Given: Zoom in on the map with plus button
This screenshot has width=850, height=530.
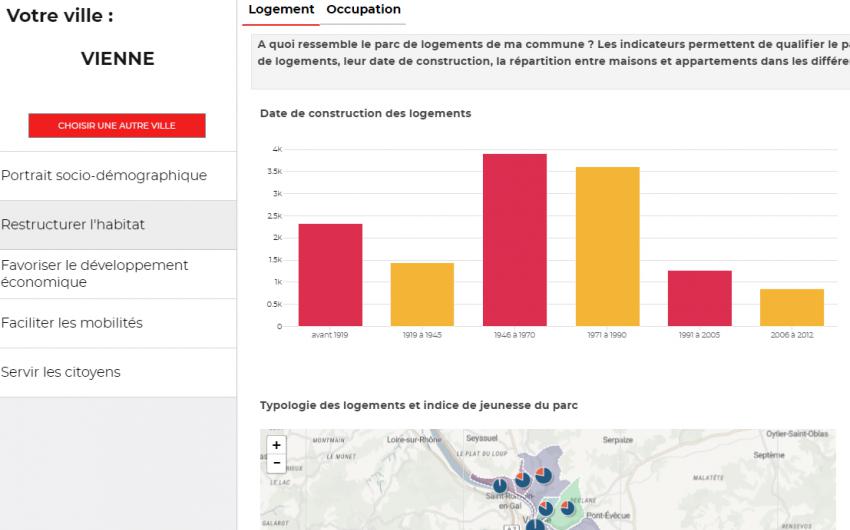Looking at the screenshot, I should [276, 445].
